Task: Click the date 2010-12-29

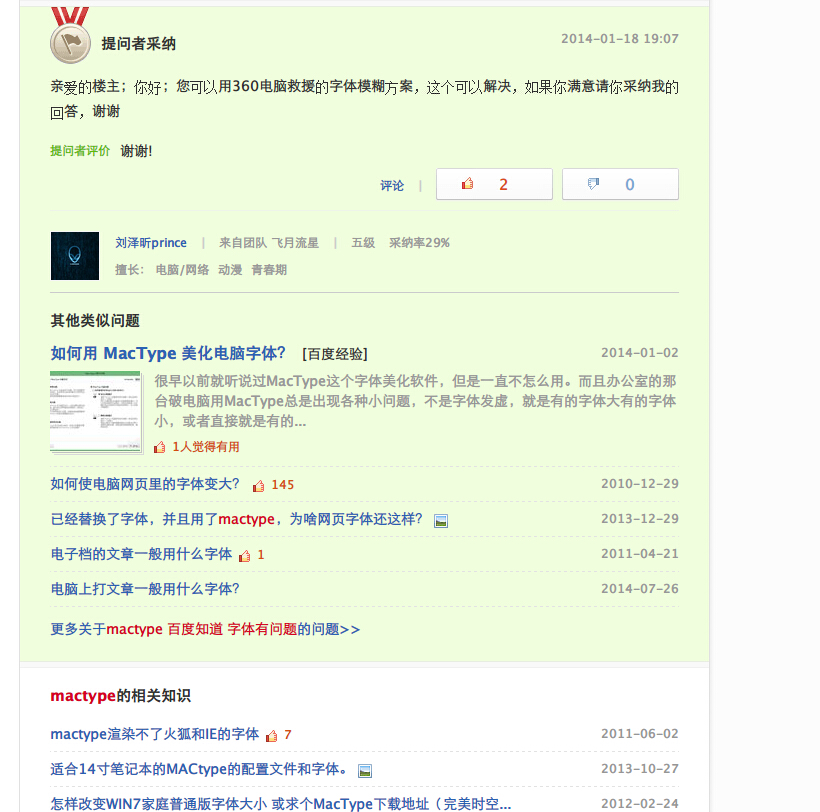Action: click(640, 484)
